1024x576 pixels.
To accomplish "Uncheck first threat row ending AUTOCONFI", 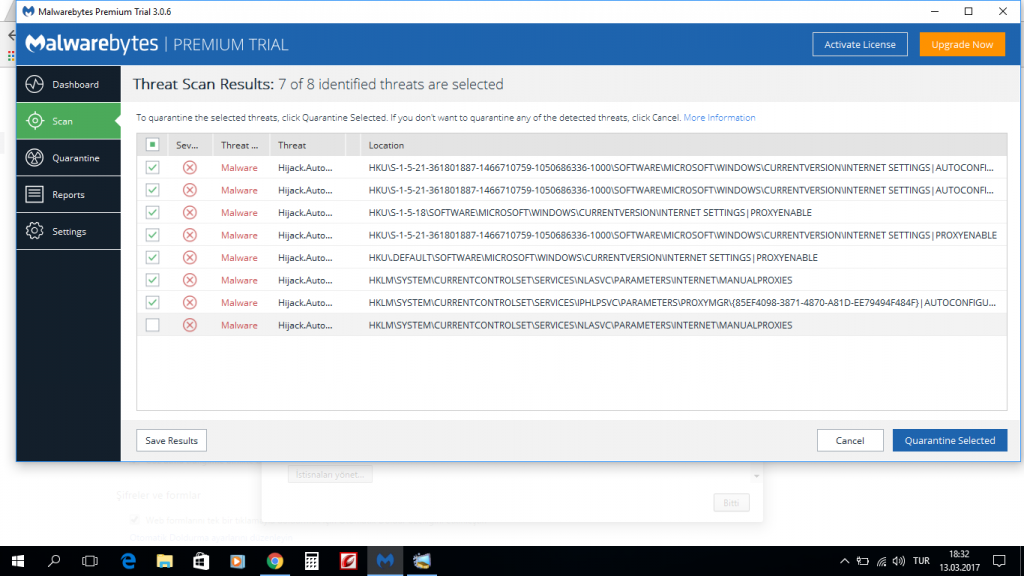I will click(152, 168).
